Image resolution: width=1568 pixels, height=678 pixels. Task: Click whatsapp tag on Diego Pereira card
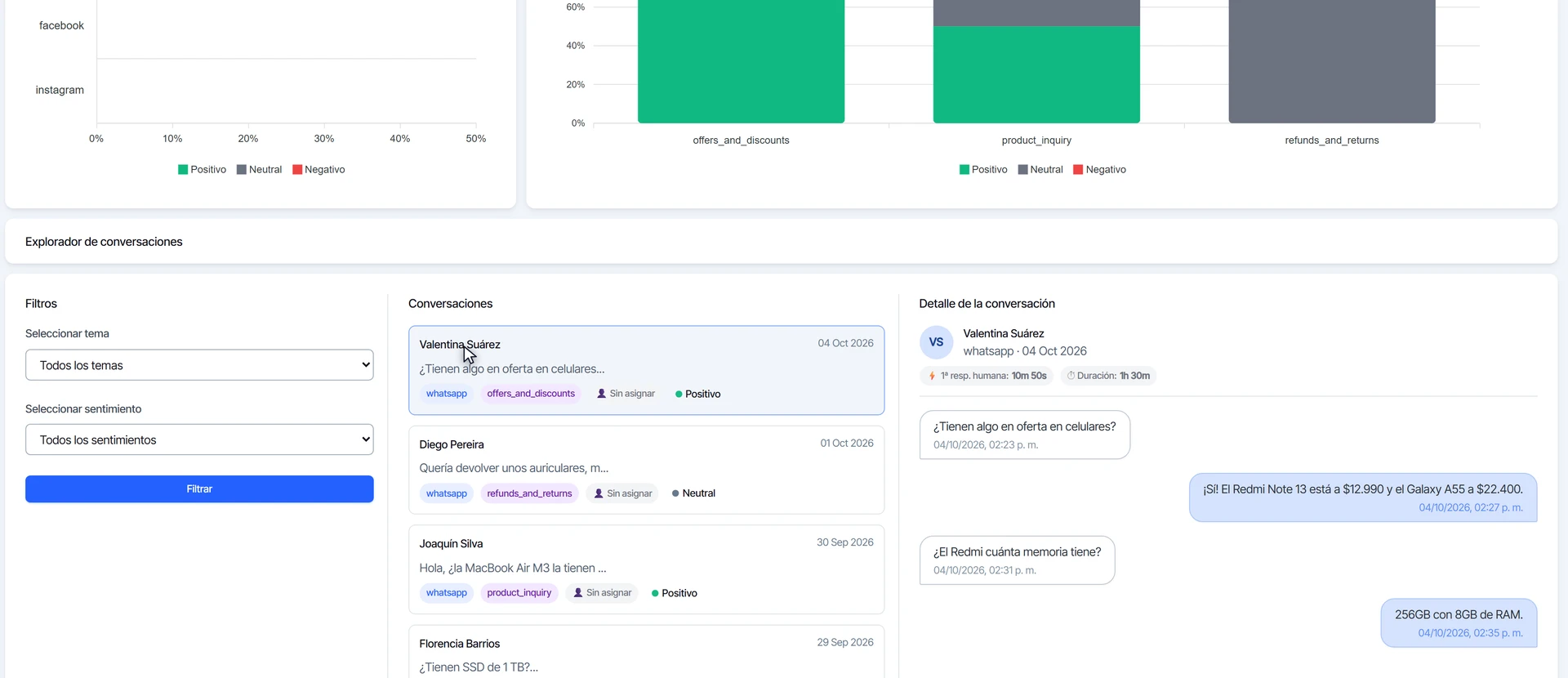click(x=447, y=493)
